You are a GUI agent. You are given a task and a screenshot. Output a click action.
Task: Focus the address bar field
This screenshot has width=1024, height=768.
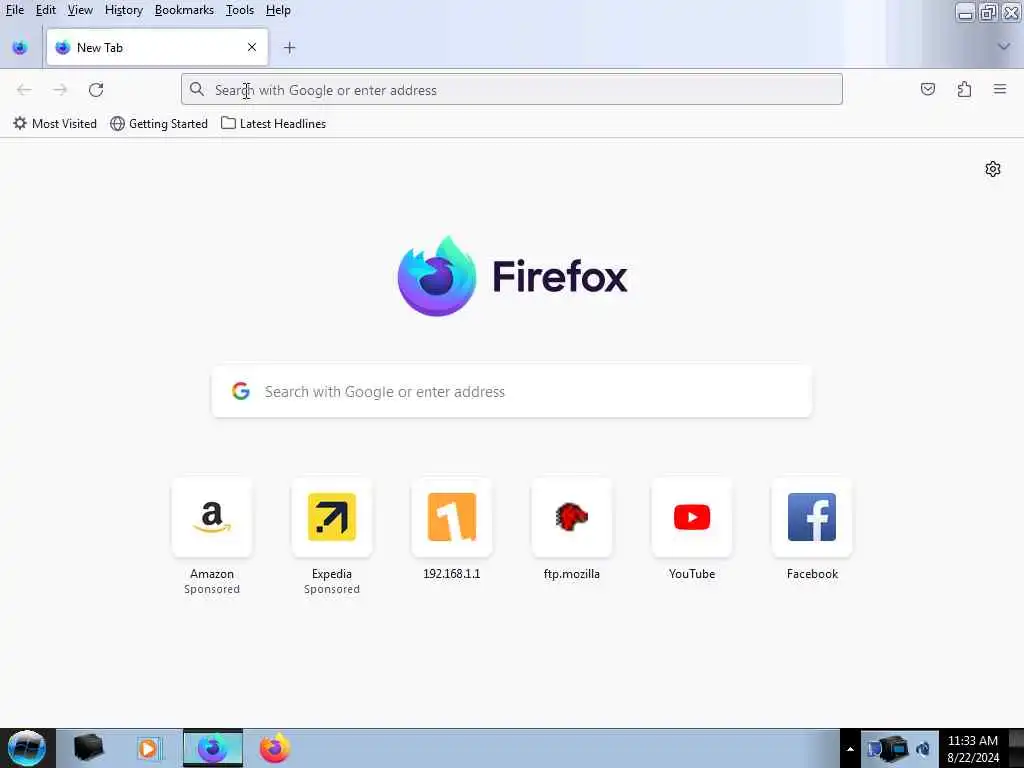pos(511,89)
